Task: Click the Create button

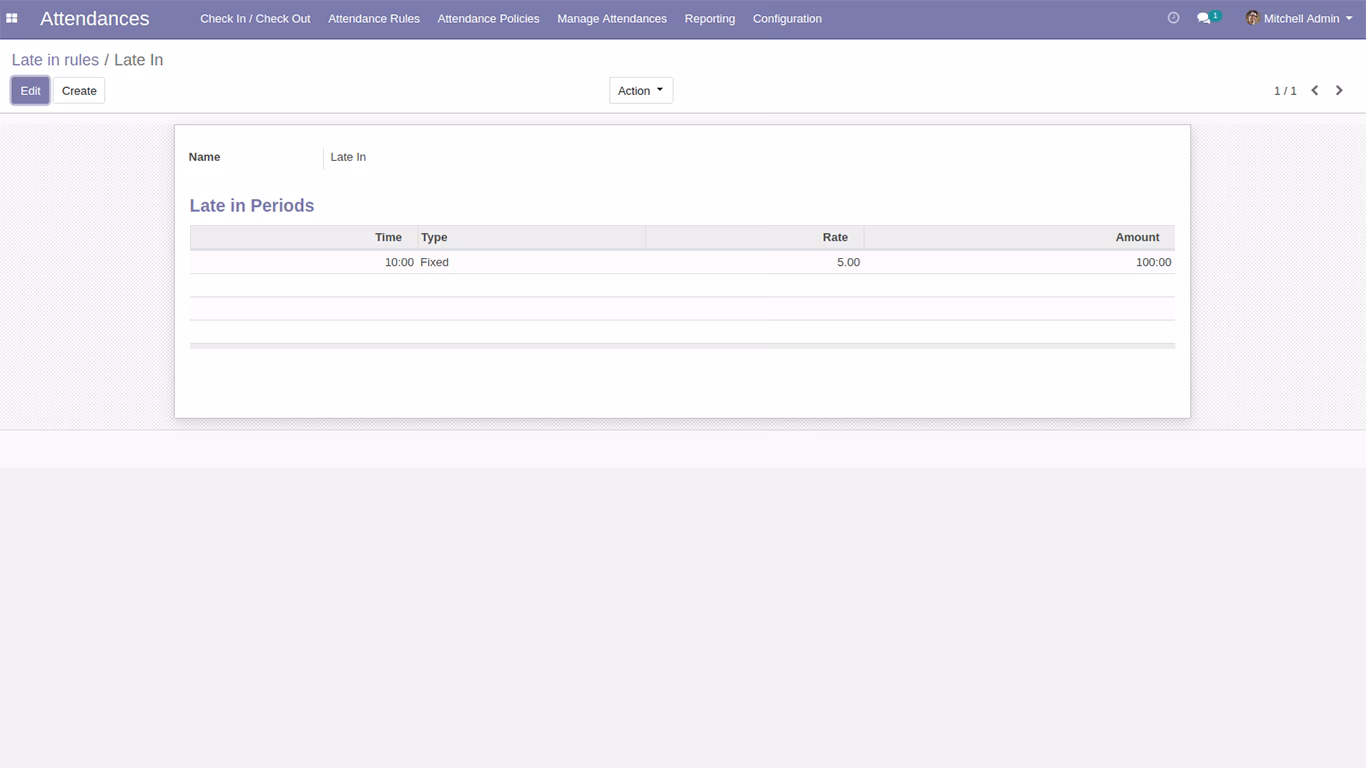Action: (x=79, y=90)
